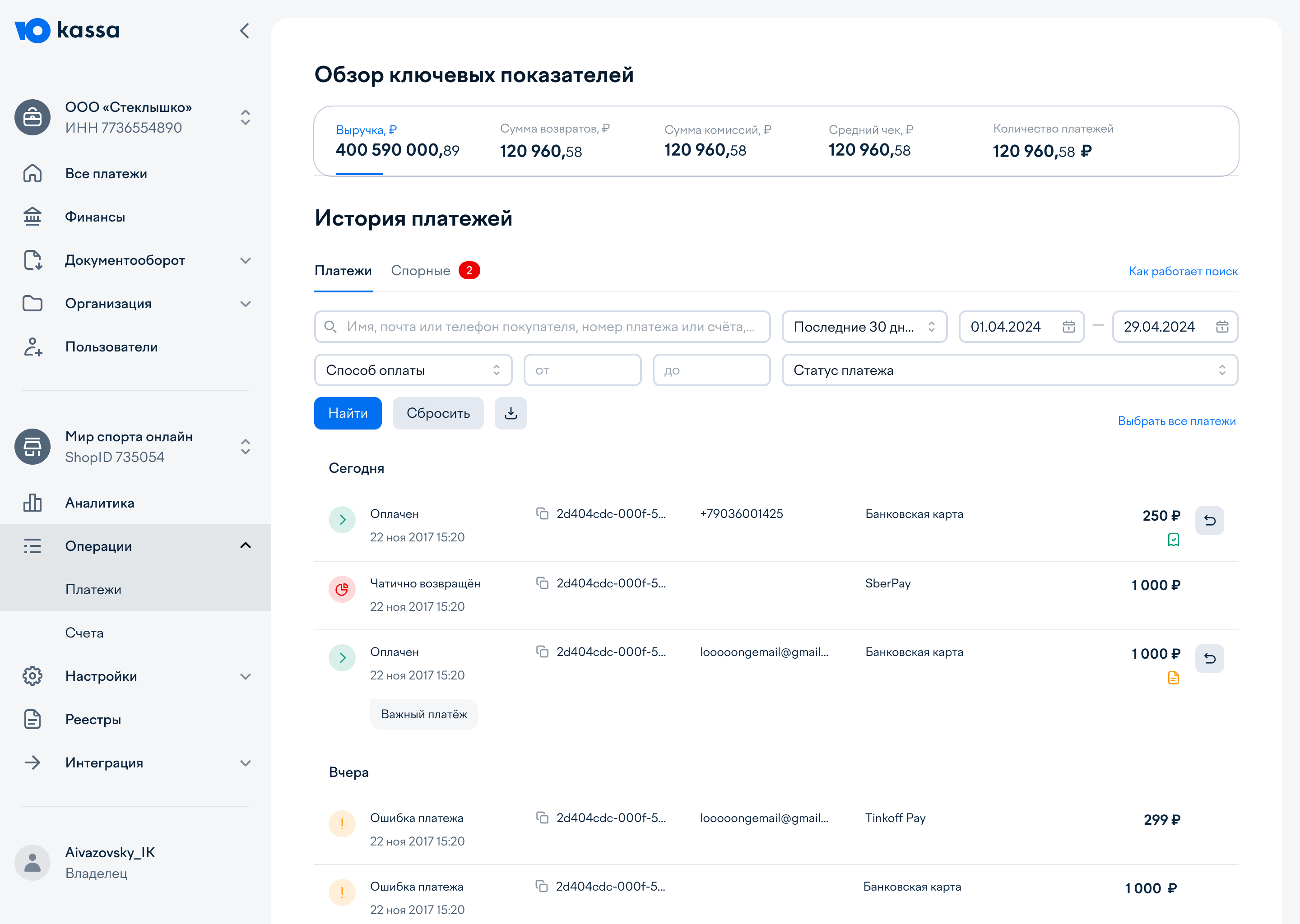Open green receipt icon under 250 ₽
This screenshot has width=1300, height=924.
click(1174, 540)
